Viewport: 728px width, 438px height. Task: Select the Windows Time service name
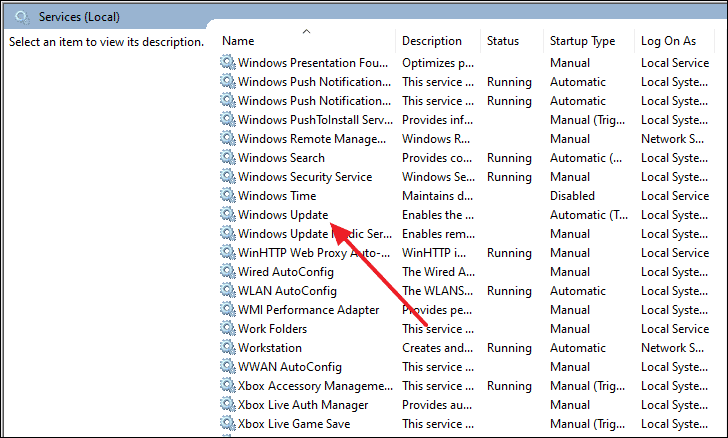277,196
